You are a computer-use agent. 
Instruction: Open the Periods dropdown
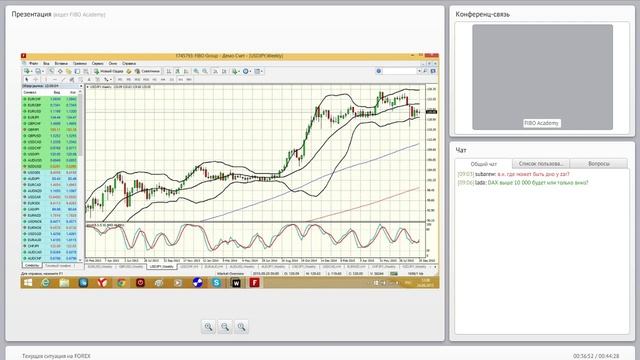pyautogui.click(x=247, y=71)
